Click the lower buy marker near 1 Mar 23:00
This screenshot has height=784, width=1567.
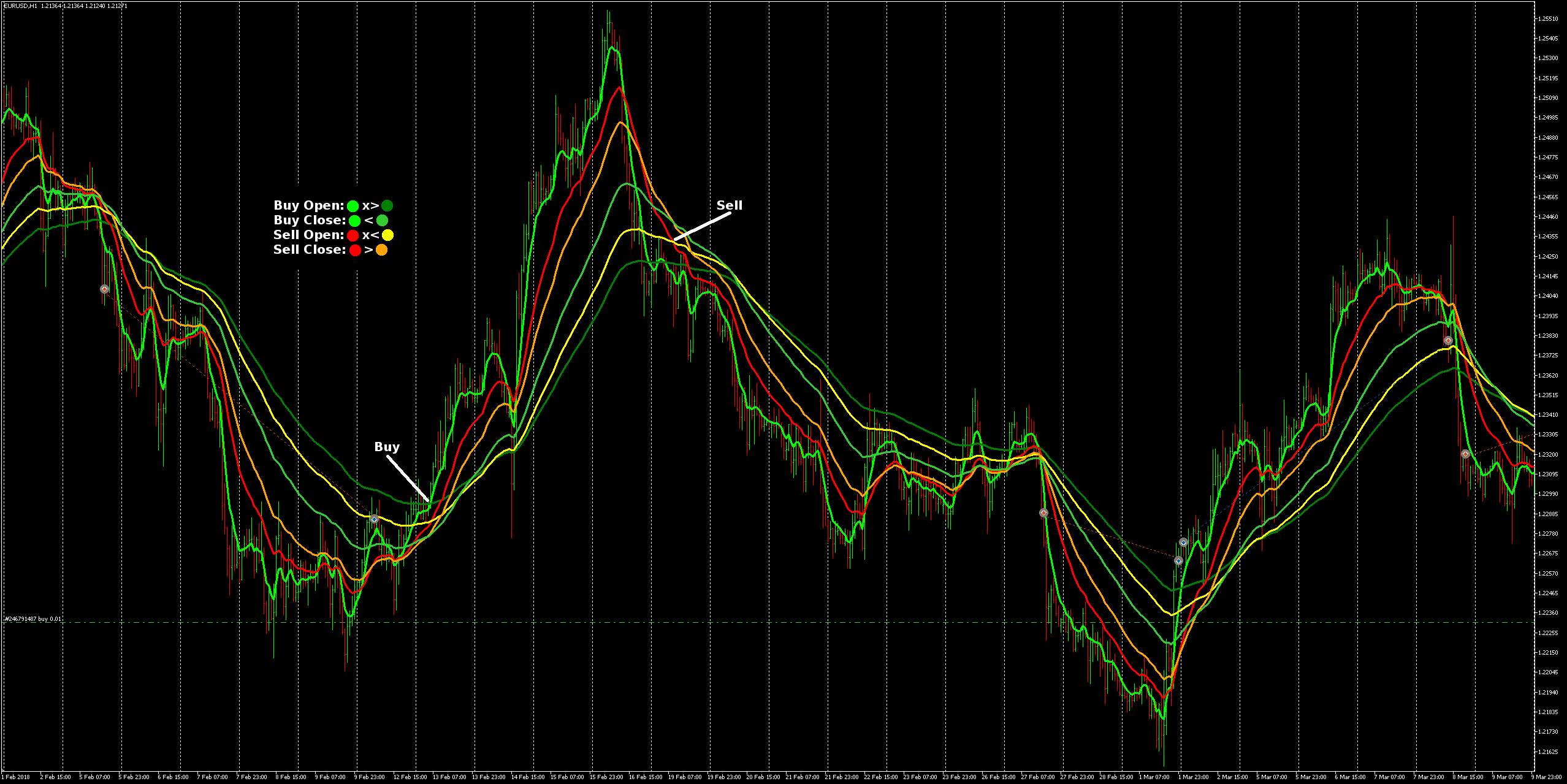pyautogui.click(x=1178, y=560)
